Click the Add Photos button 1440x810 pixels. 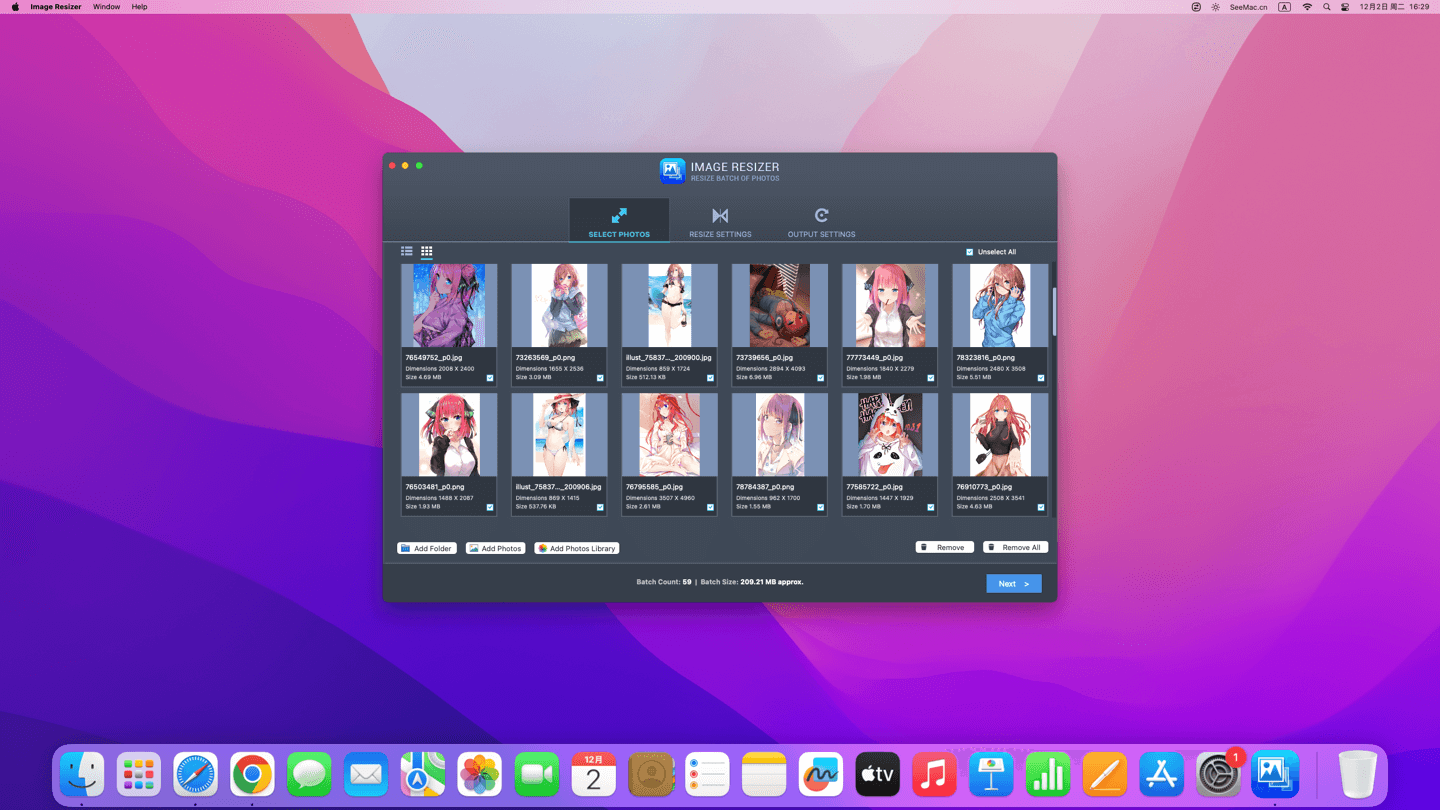pyautogui.click(x=496, y=548)
